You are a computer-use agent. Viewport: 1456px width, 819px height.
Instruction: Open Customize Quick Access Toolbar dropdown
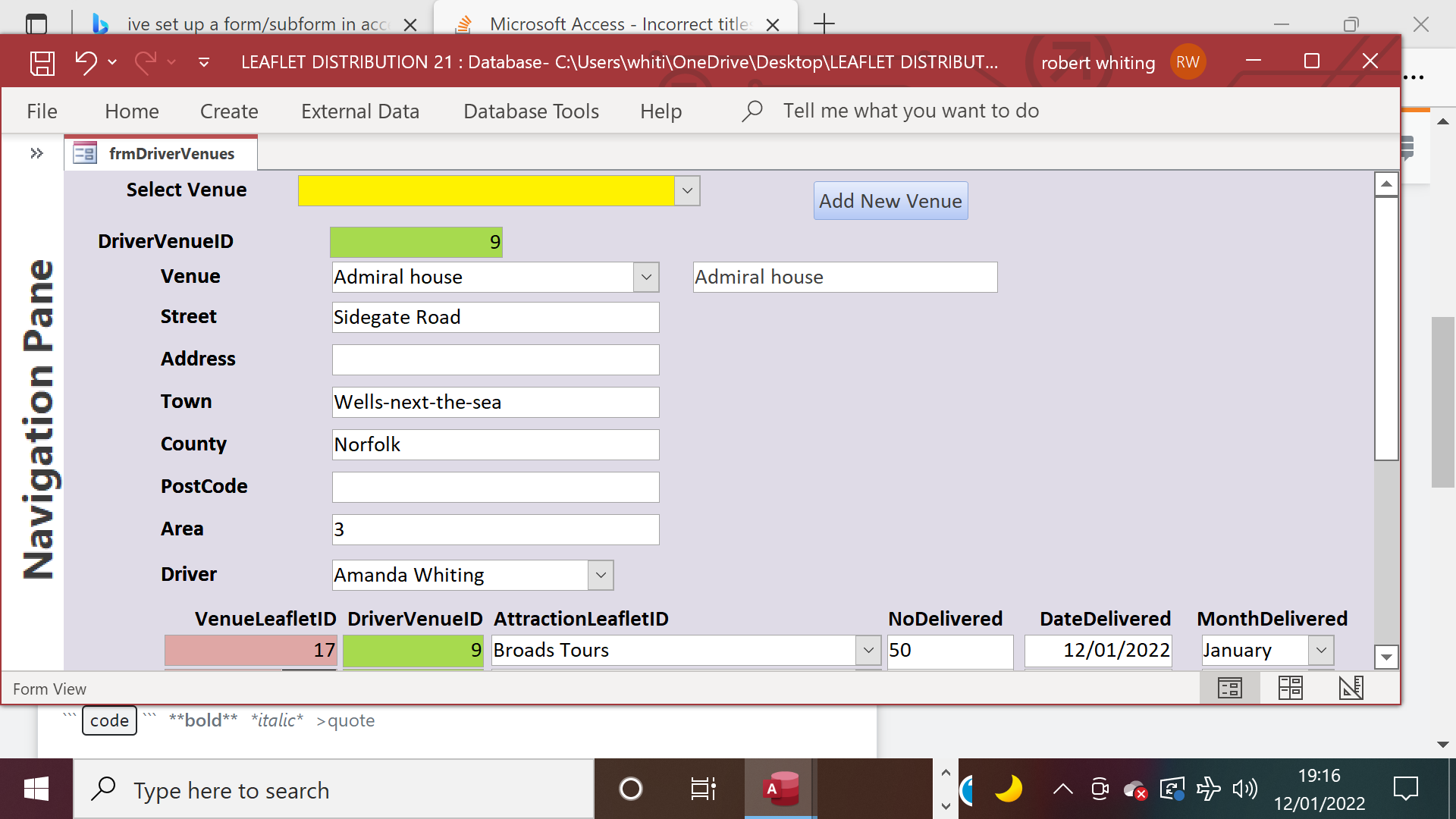203,62
